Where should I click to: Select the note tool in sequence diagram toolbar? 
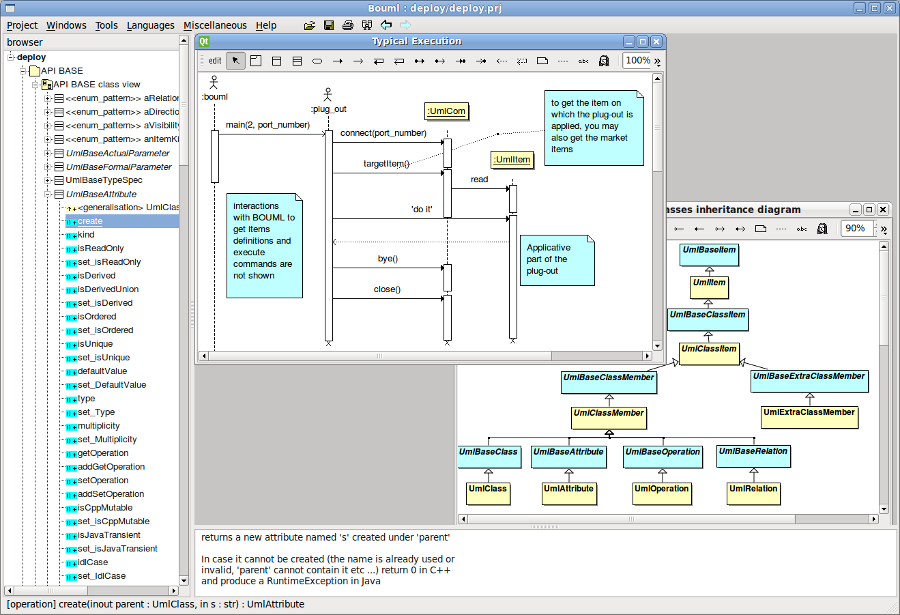pyautogui.click(x=542, y=61)
